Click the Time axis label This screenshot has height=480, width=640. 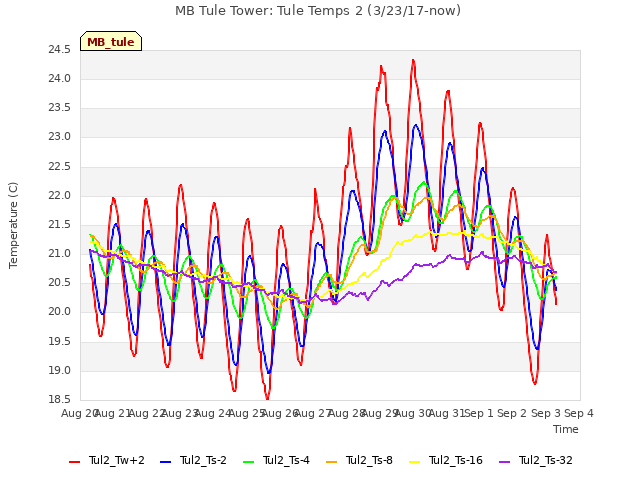(x=566, y=429)
